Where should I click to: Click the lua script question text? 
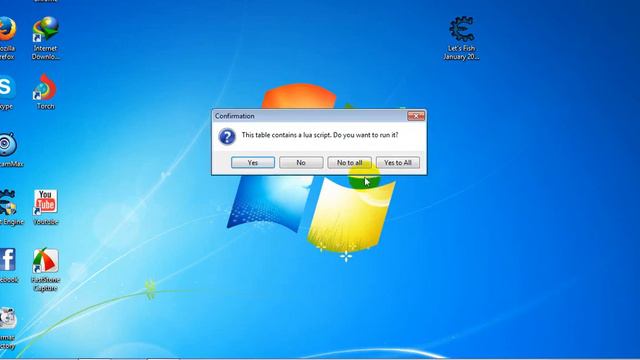[320, 135]
